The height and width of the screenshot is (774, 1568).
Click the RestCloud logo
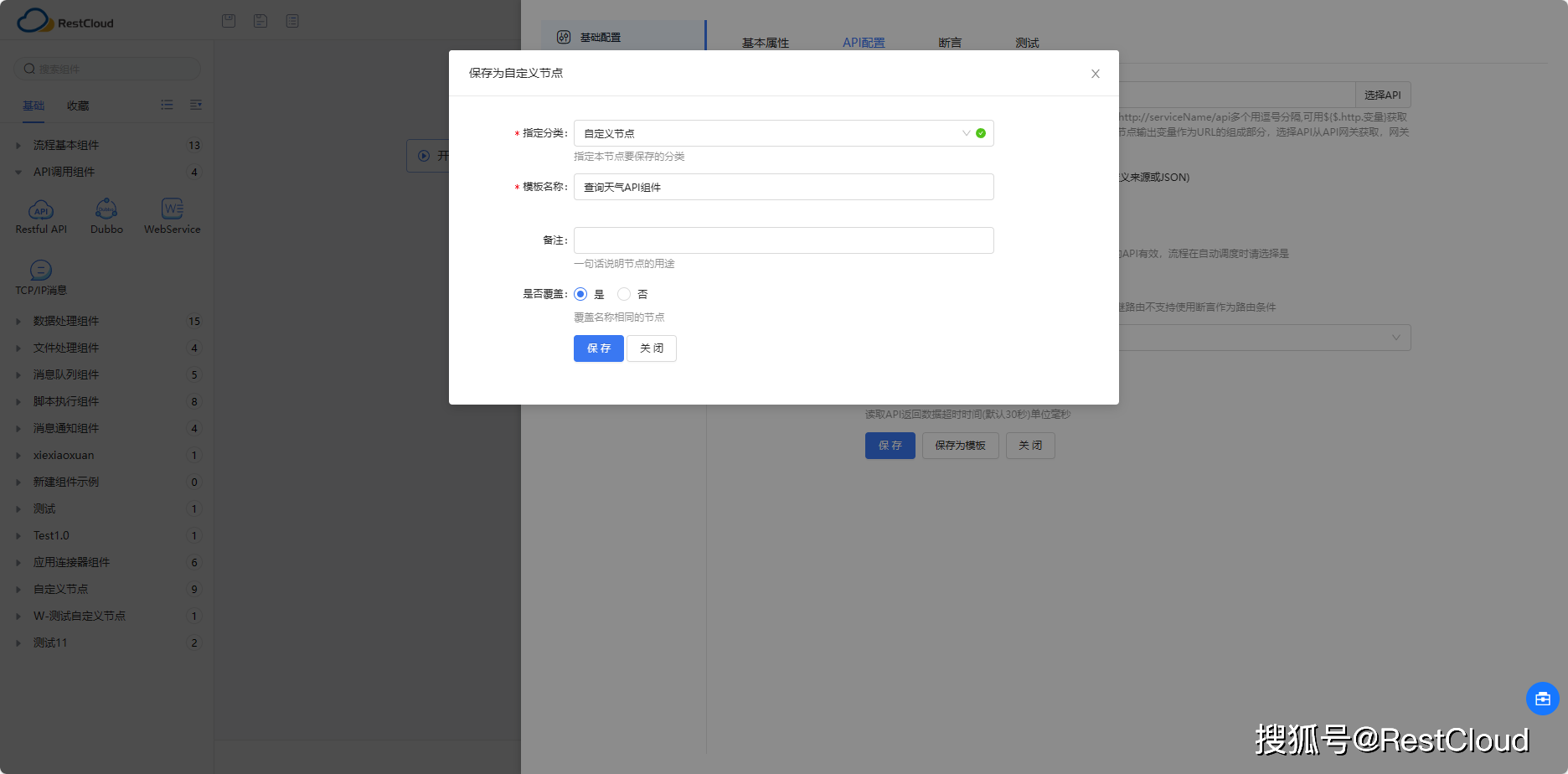[65, 21]
